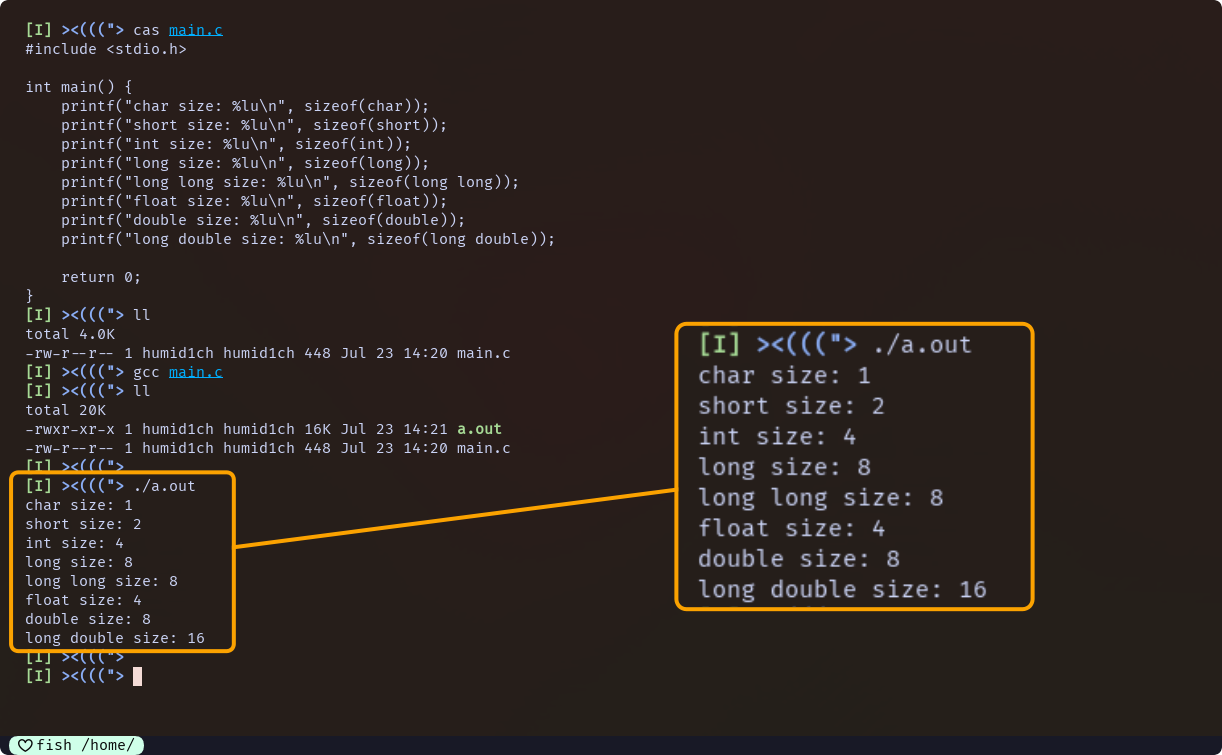Screen dimensions: 1222x755
Task: Open main.c link after cas command
Action: (x=196, y=30)
